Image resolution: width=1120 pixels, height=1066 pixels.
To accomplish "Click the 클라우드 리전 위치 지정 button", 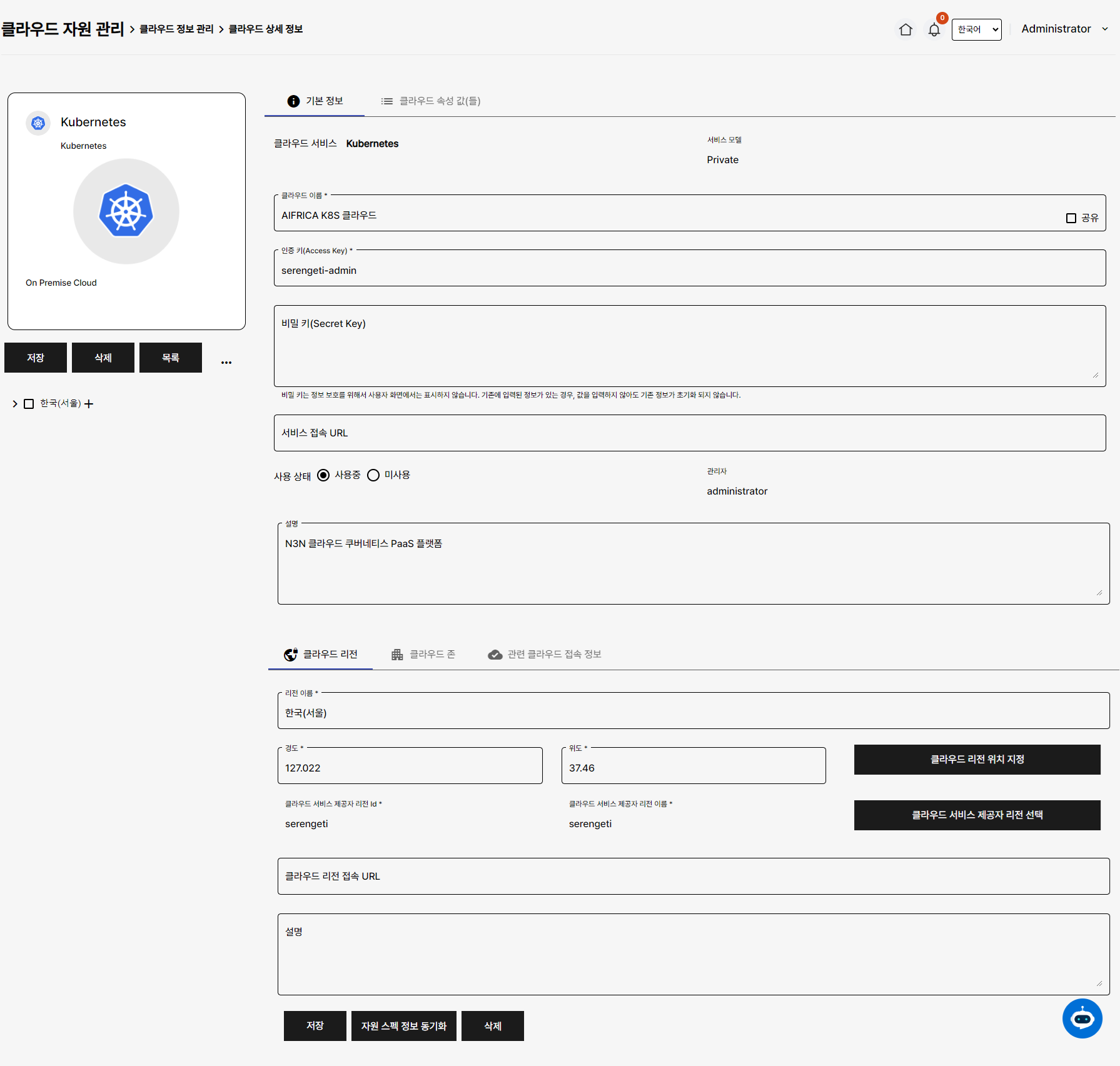I will coord(977,759).
